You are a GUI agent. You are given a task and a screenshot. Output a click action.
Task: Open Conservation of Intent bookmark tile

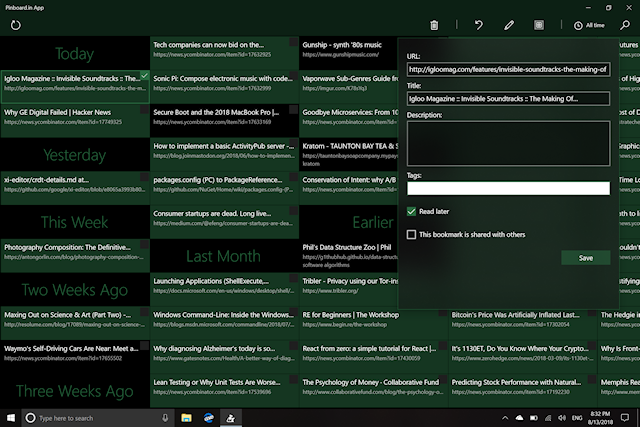tap(348, 188)
